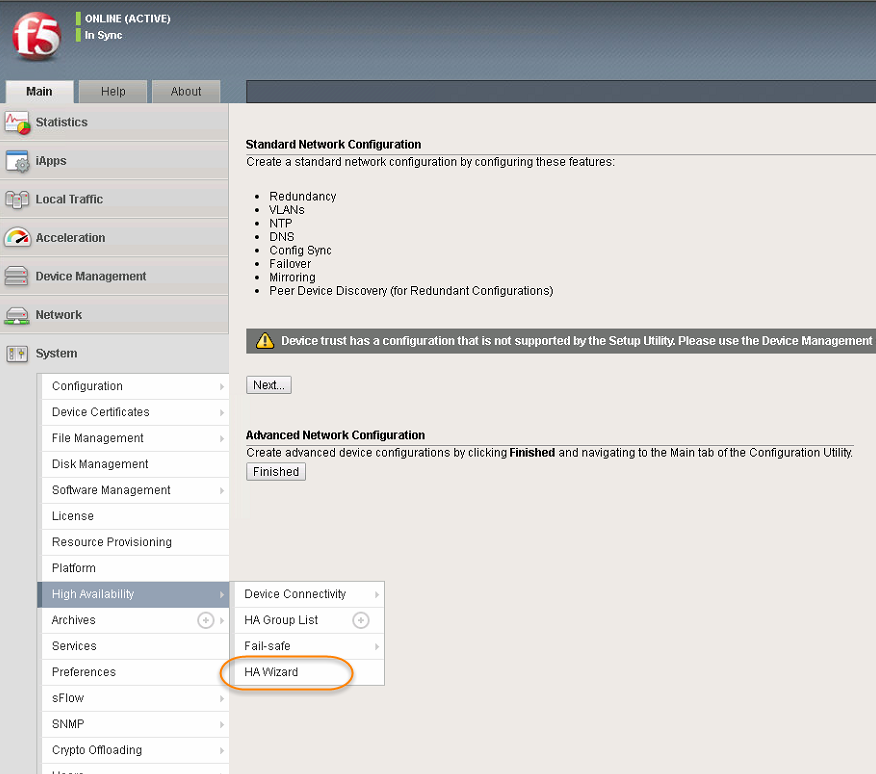The width and height of the screenshot is (876, 774).
Task: Open the iApps menu
Action: (x=114, y=161)
